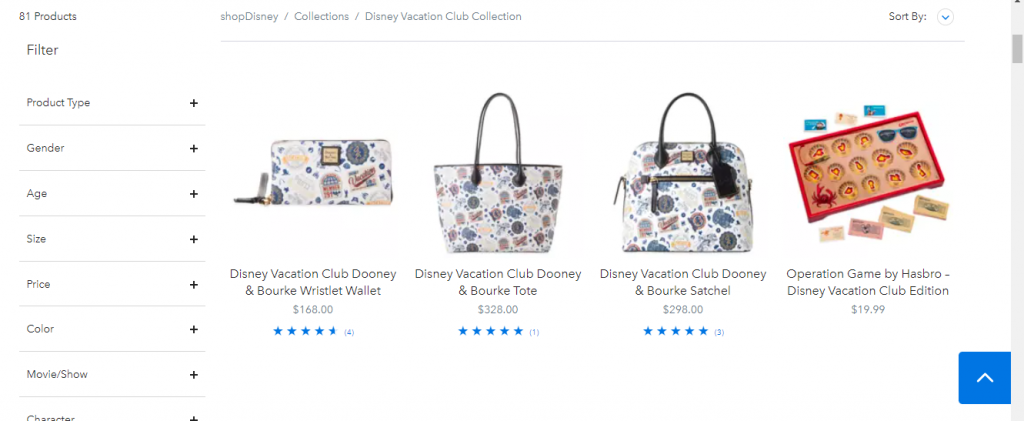Expand the Gender filter plus icon

[x=193, y=148]
